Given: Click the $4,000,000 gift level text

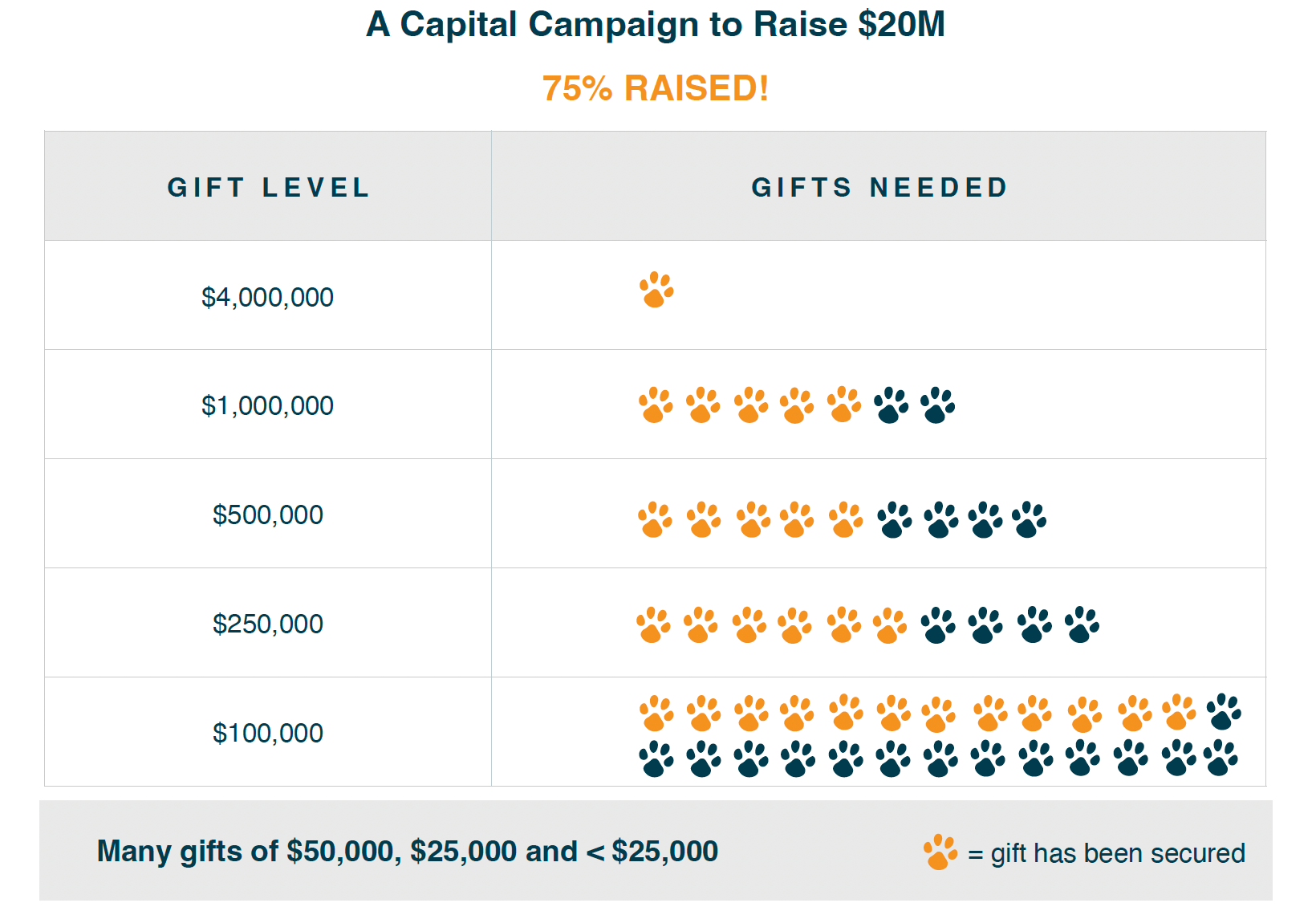Looking at the screenshot, I should pos(267,297).
